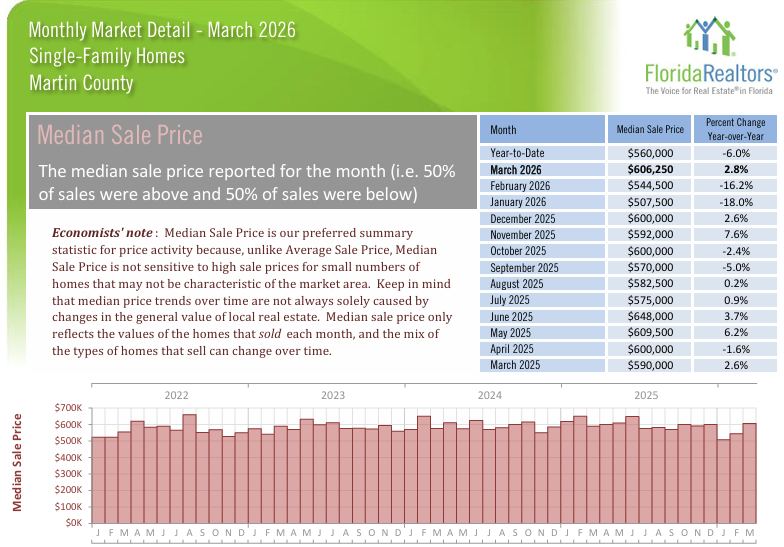Click the vertical 'Median Sale Price' axis title
Image resolution: width=784 pixels, height=547 pixels.
17,463
